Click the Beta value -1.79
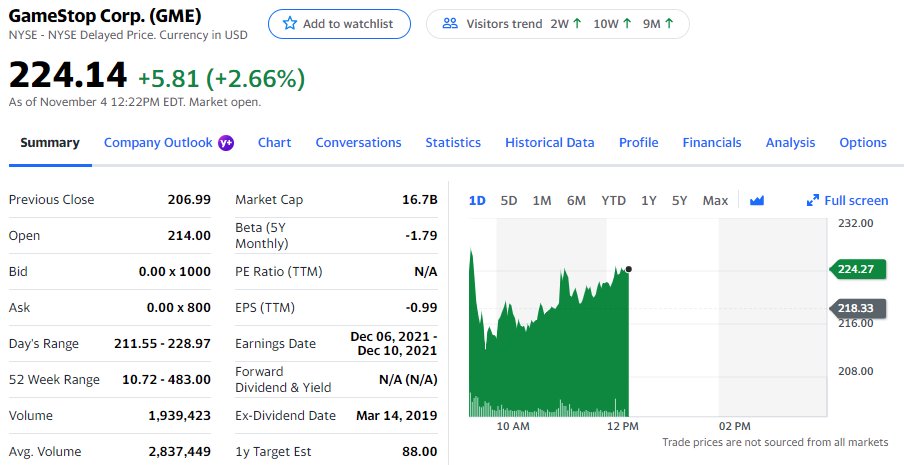Screen dimensions: 904x465 point(421,235)
